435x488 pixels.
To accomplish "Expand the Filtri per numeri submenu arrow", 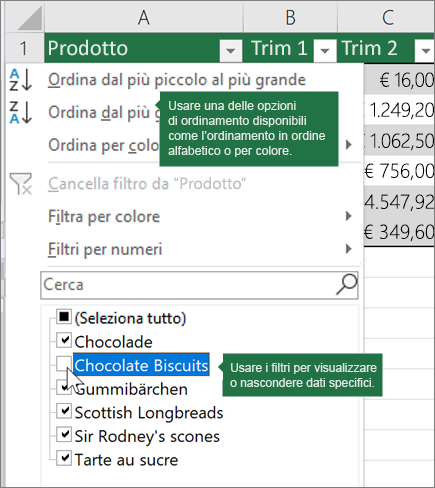I will point(349,249).
